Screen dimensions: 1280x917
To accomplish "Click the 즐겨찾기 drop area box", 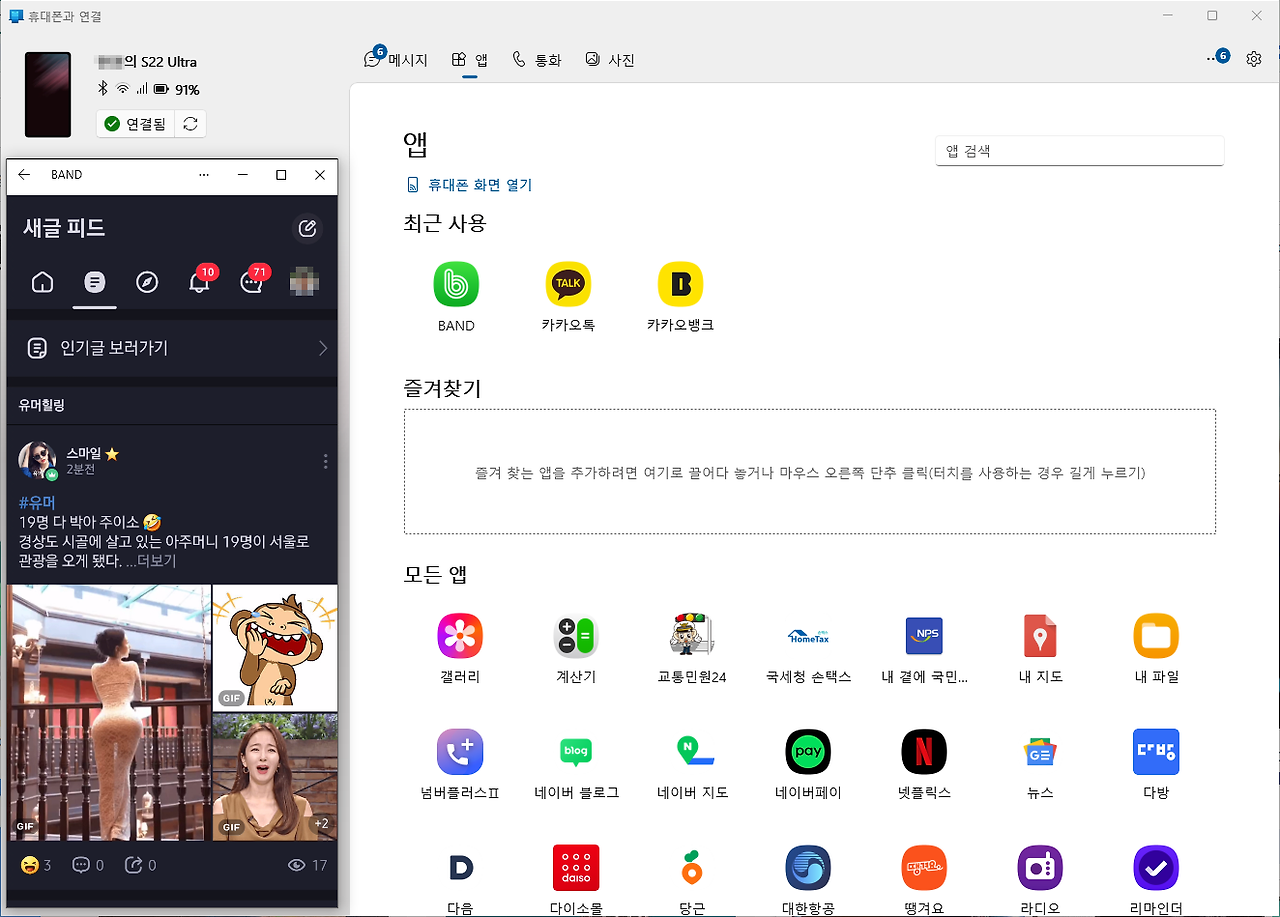I will pyautogui.click(x=810, y=471).
